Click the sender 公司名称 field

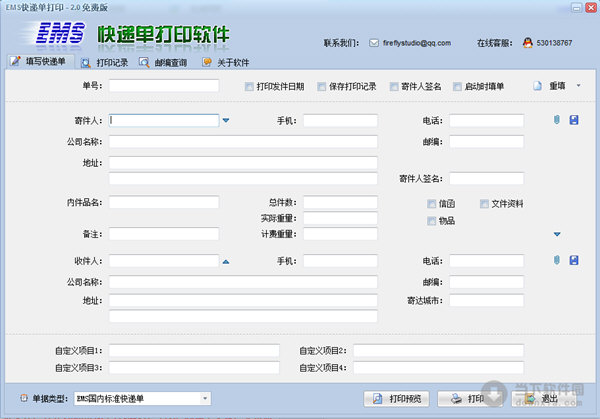click(x=243, y=142)
